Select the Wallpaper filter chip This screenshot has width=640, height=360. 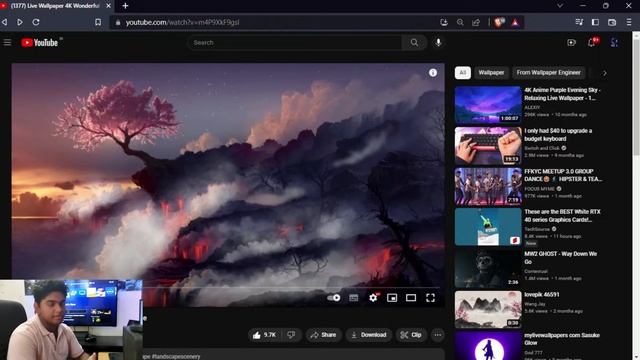click(491, 73)
